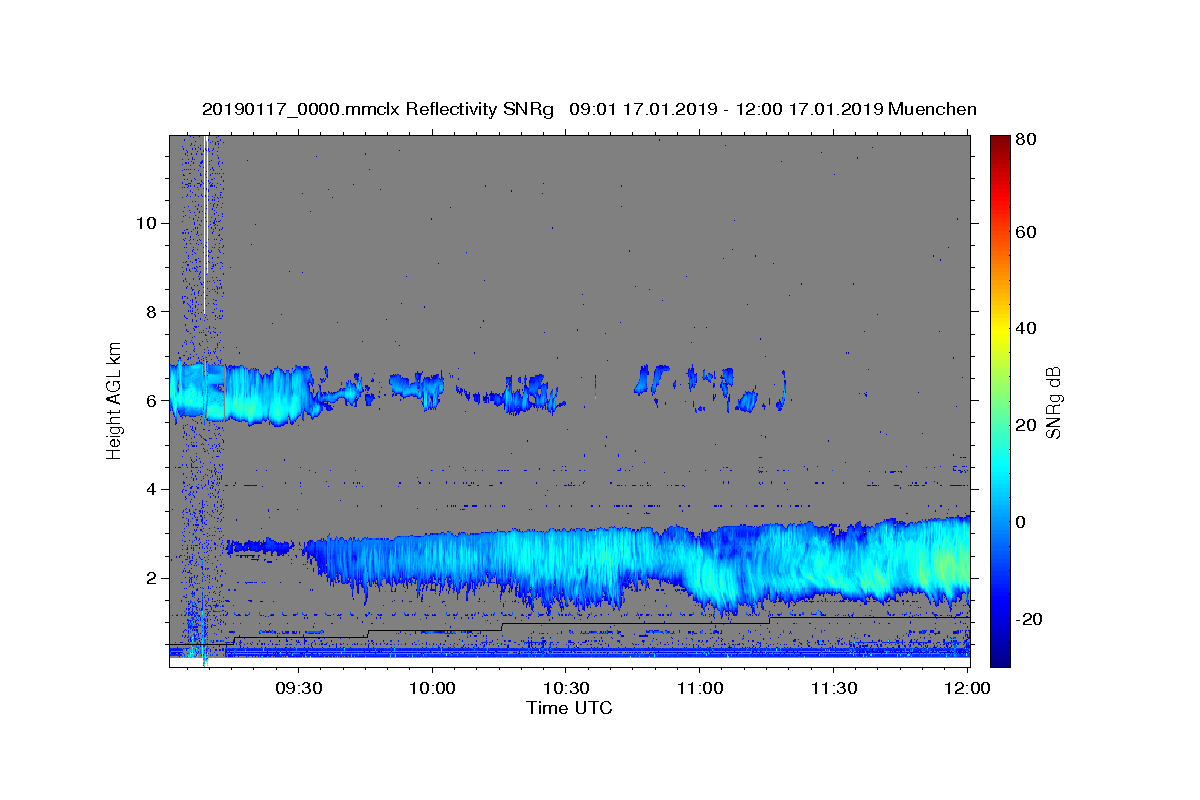1200x800 pixels.
Task: Click the plot title text 20190117_0000.mmclx Reflectivity SNRg
Action: (x=378, y=109)
